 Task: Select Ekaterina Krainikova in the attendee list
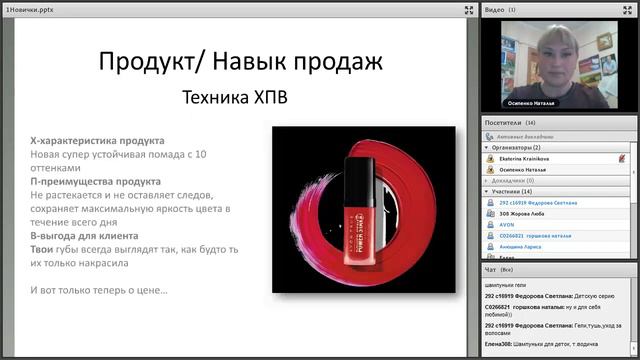(x=557, y=159)
